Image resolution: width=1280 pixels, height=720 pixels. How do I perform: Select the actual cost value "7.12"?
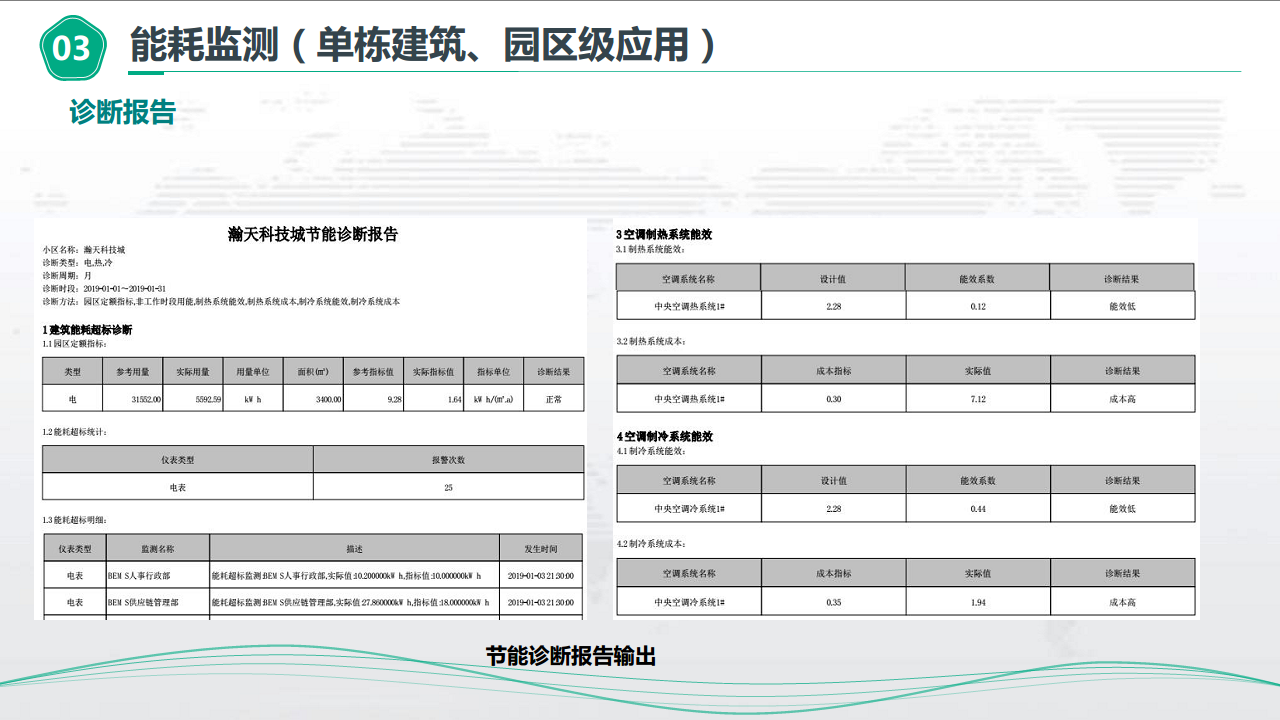point(978,399)
